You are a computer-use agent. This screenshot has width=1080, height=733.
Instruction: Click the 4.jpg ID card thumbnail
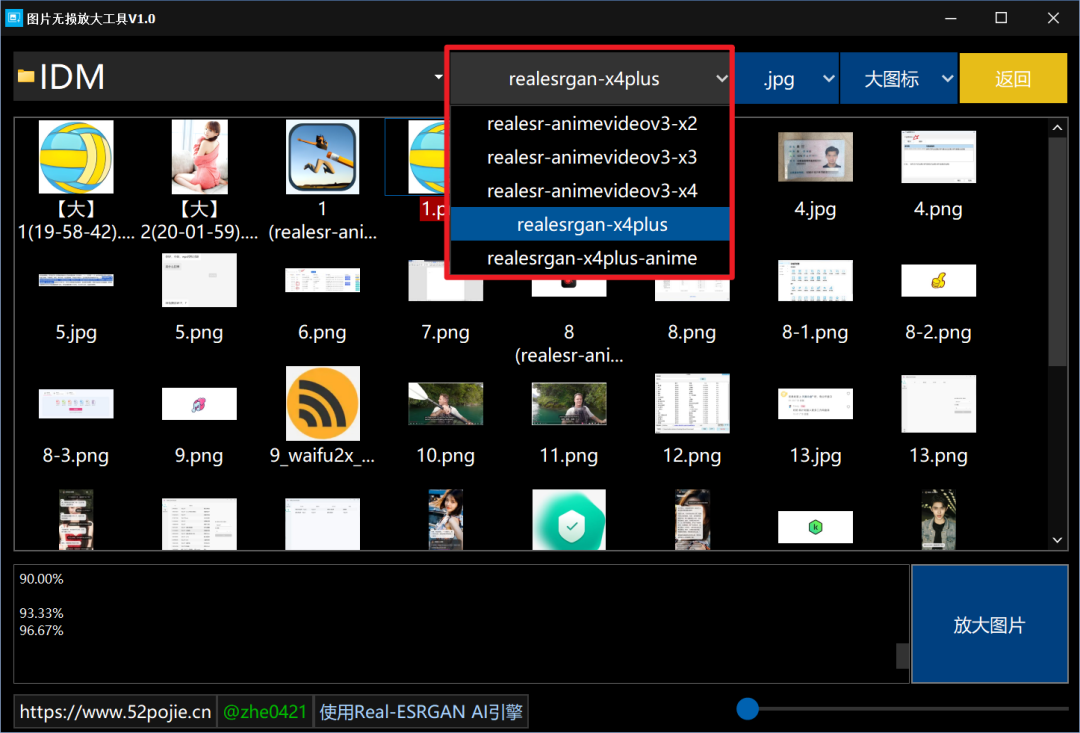tap(815, 158)
